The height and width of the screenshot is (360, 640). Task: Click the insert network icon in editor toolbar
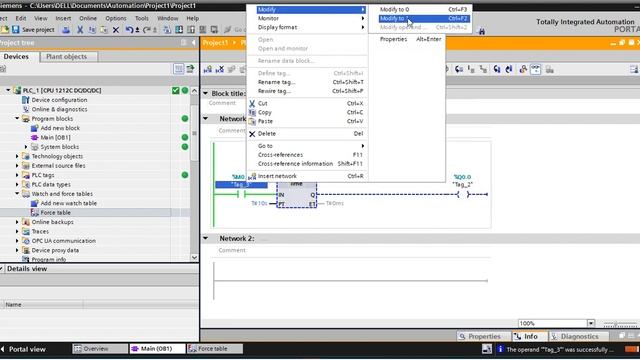coord(208,69)
